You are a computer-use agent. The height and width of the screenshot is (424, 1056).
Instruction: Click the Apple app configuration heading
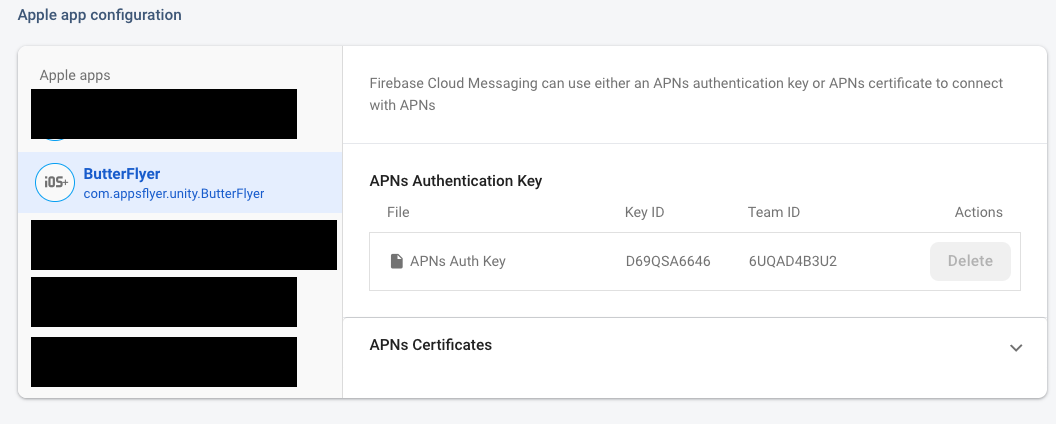click(x=100, y=16)
